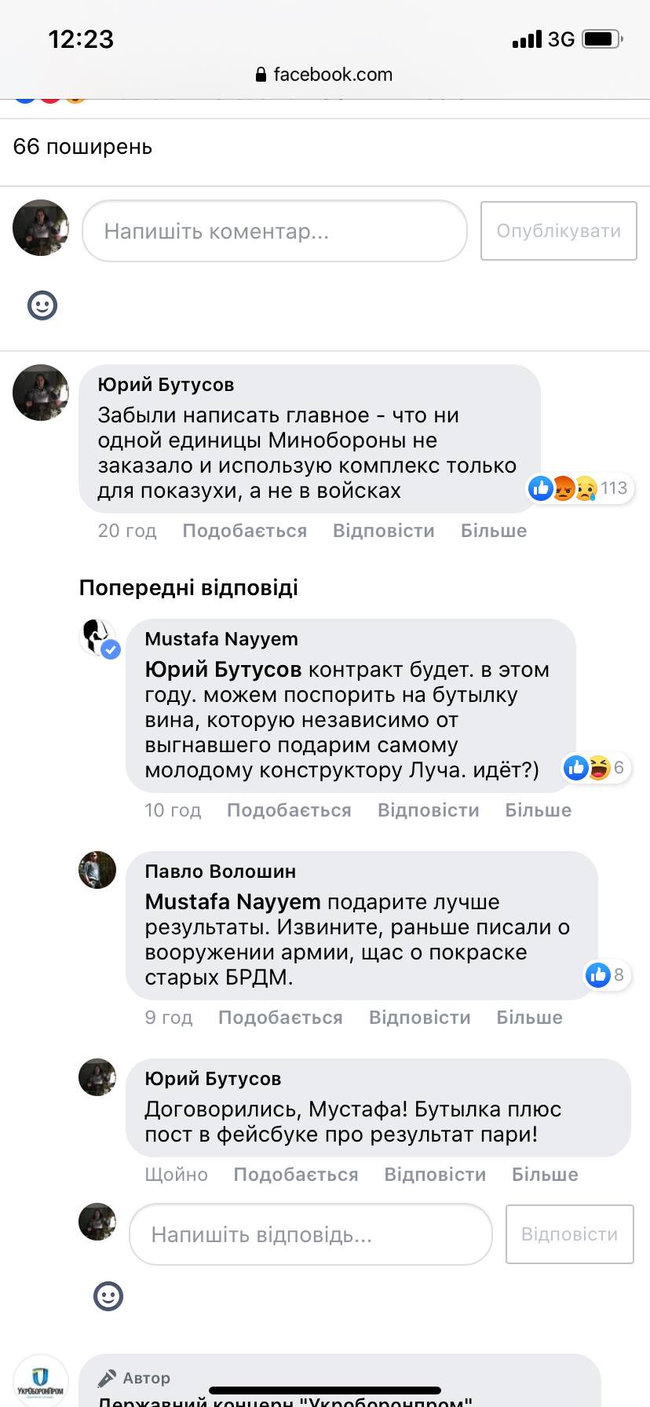Open Більше options under Волошин's reply
The height and width of the screenshot is (1407, 650).
pos(529,1017)
